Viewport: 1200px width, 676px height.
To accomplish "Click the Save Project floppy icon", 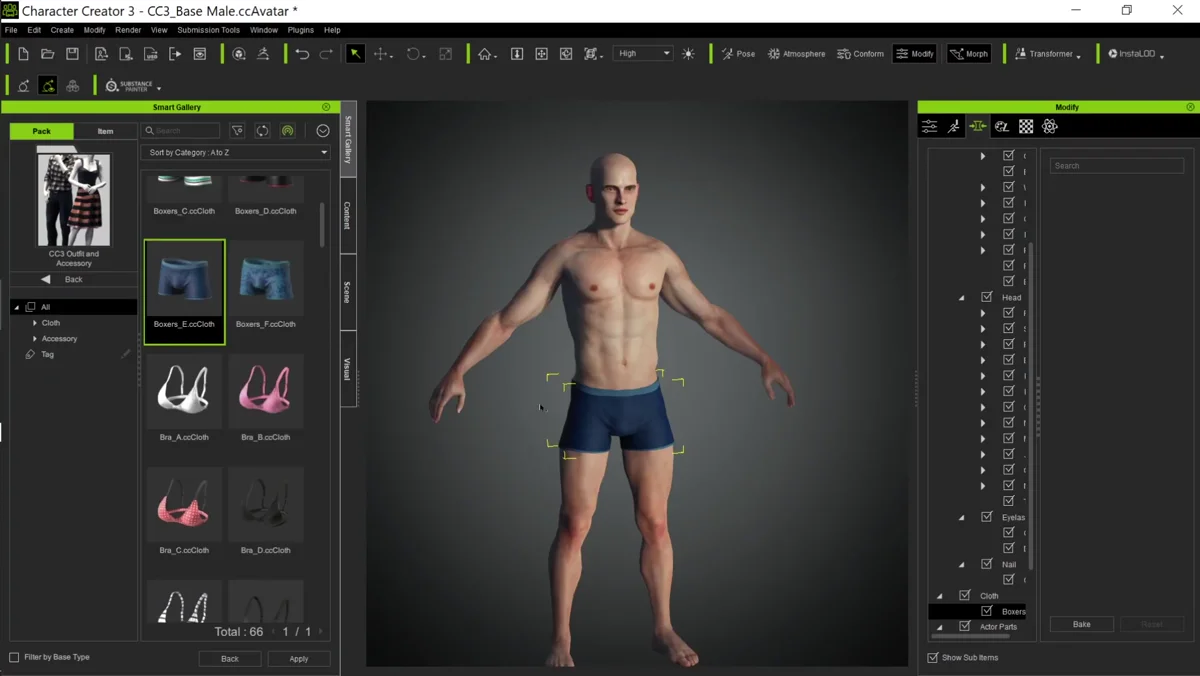I will click(72, 54).
